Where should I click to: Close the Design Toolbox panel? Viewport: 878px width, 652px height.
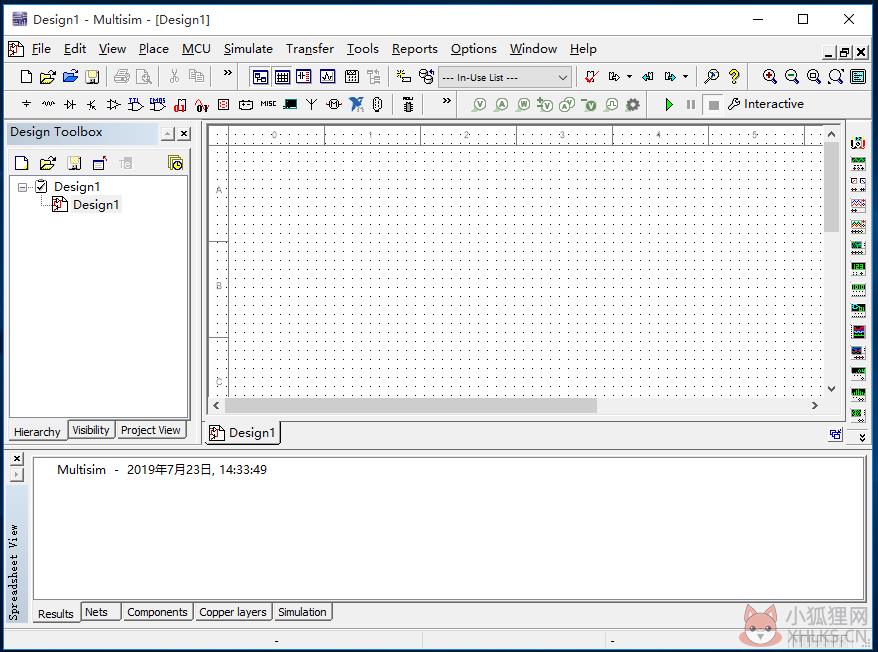[x=184, y=134]
